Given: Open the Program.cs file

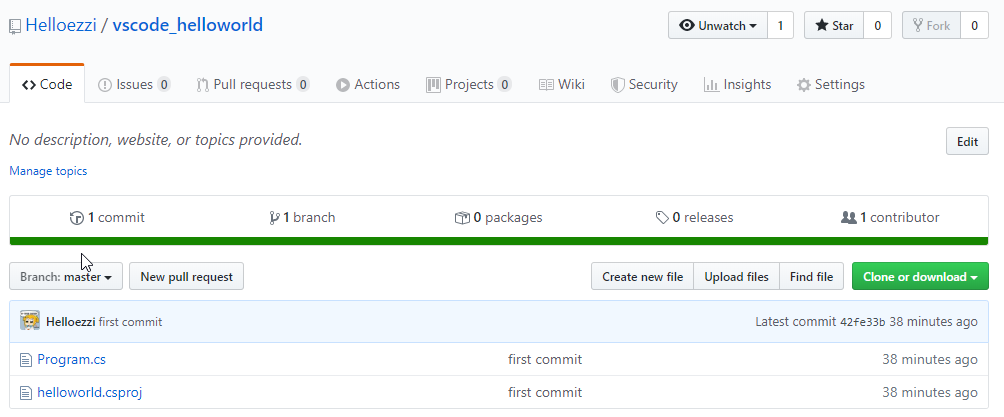Looking at the screenshot, I should tap(72, 359).
